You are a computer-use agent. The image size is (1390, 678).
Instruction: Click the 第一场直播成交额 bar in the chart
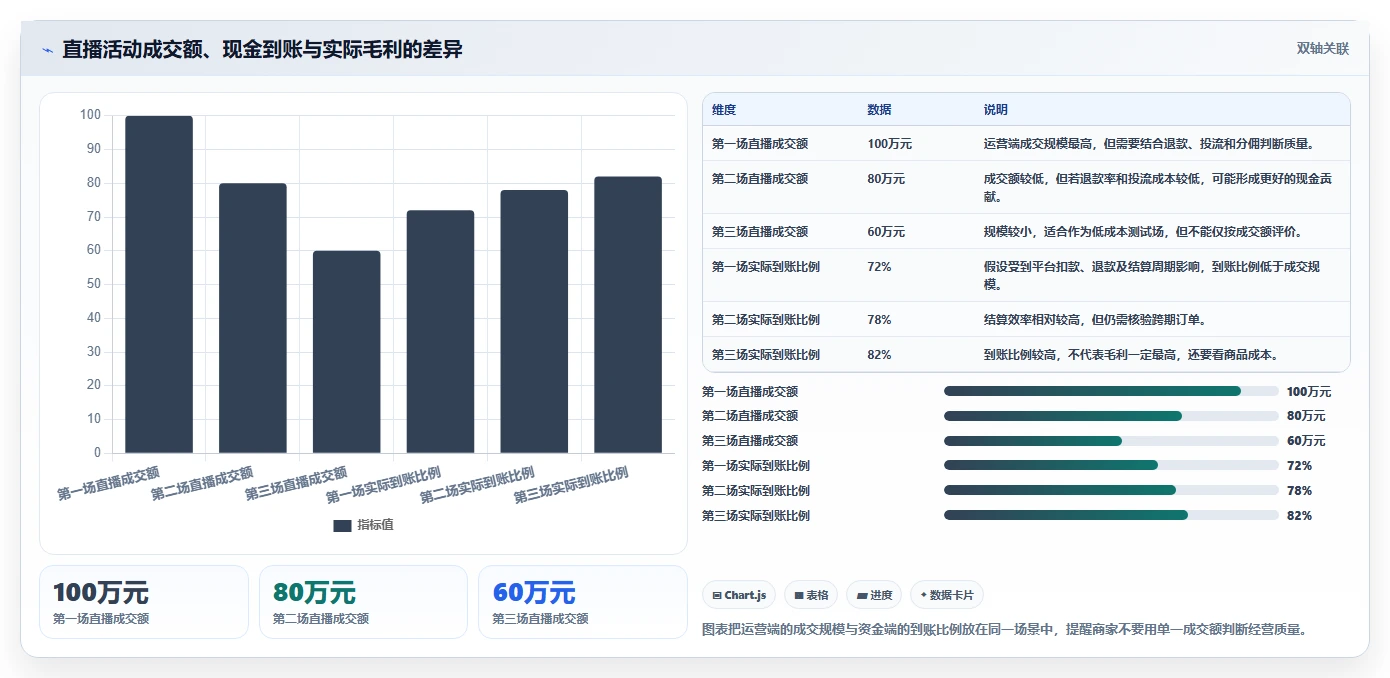click(x=159, y=285)
